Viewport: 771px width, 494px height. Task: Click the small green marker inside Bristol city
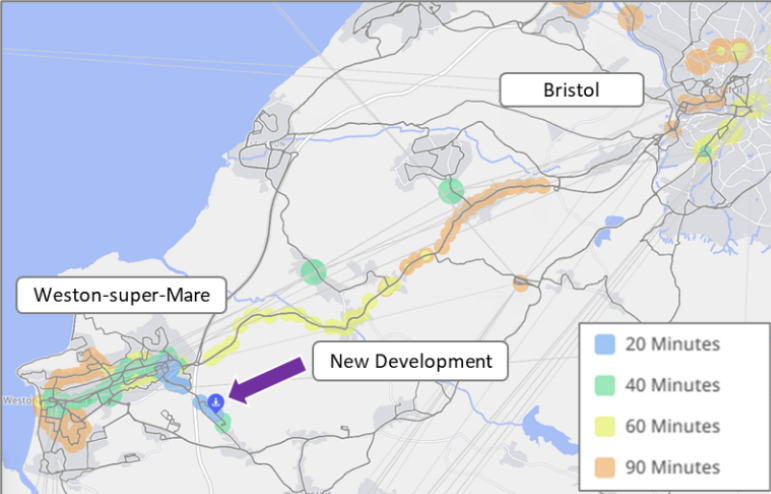point(704,152)
